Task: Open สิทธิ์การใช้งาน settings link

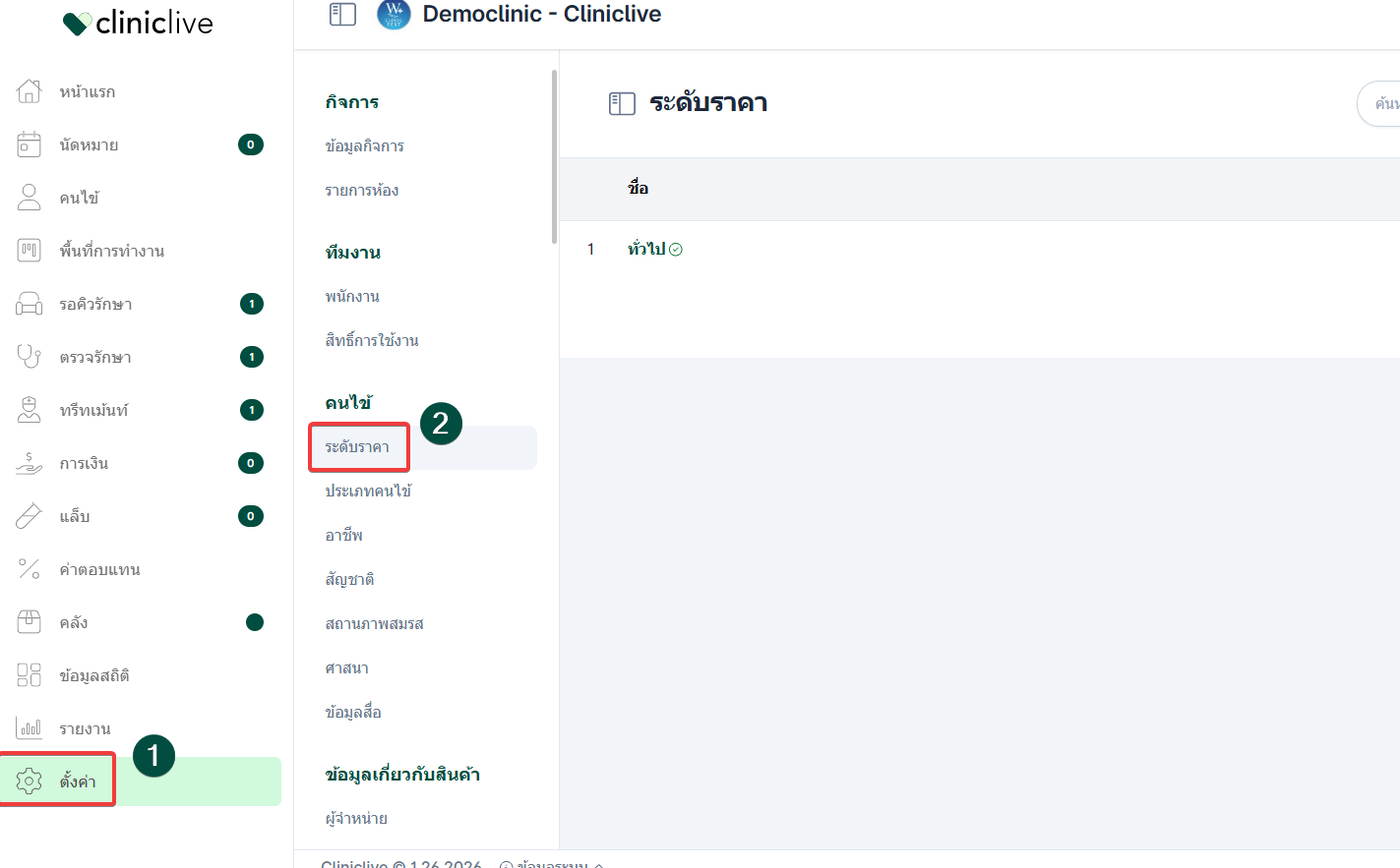Action: tap(372, 340)
